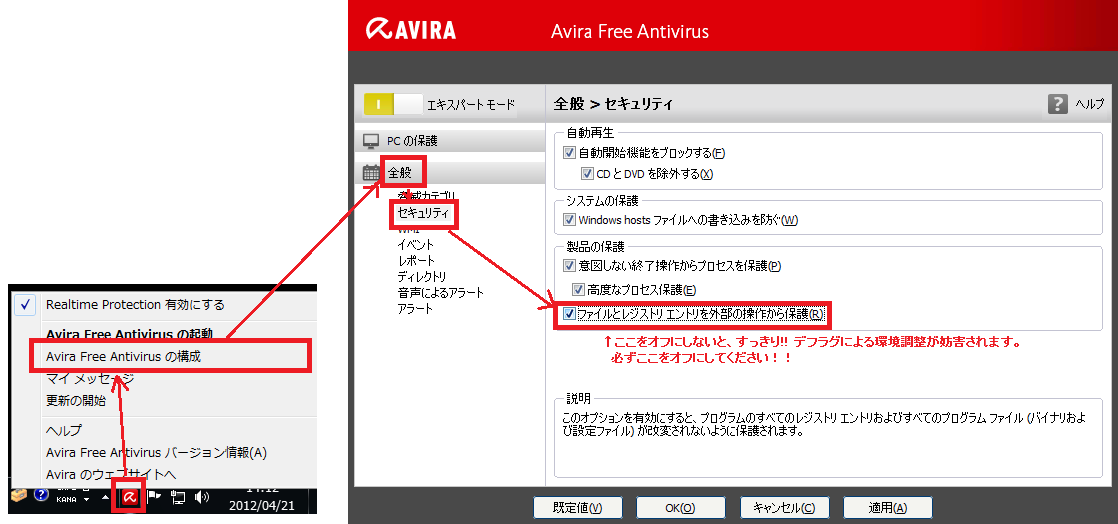This screenshot has height=524, width=1118.
Task: Toggle 高度なプロセス保護 checkbox
Action: (578, 289)
